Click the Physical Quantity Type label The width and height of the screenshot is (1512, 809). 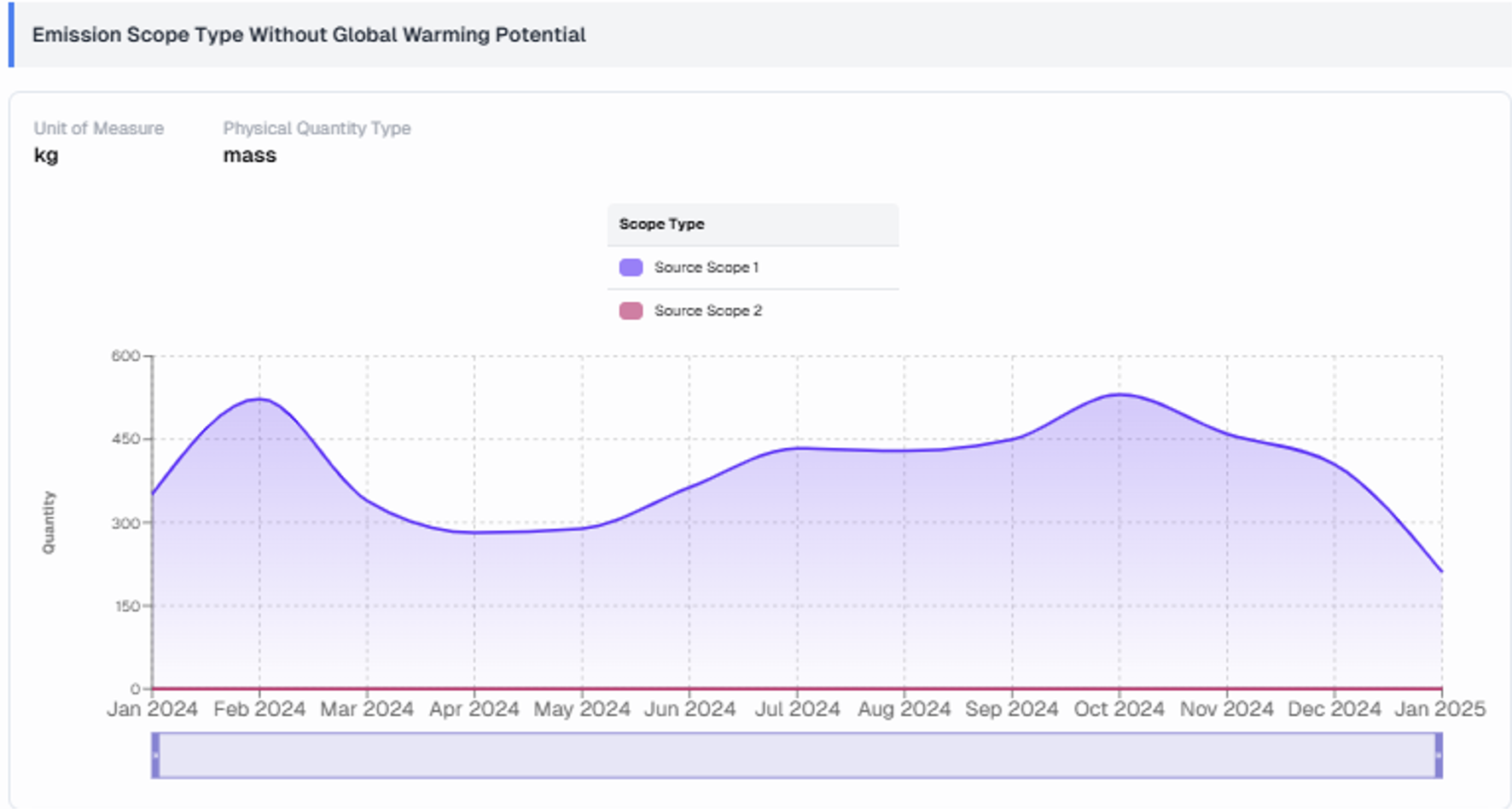[317, 128]
